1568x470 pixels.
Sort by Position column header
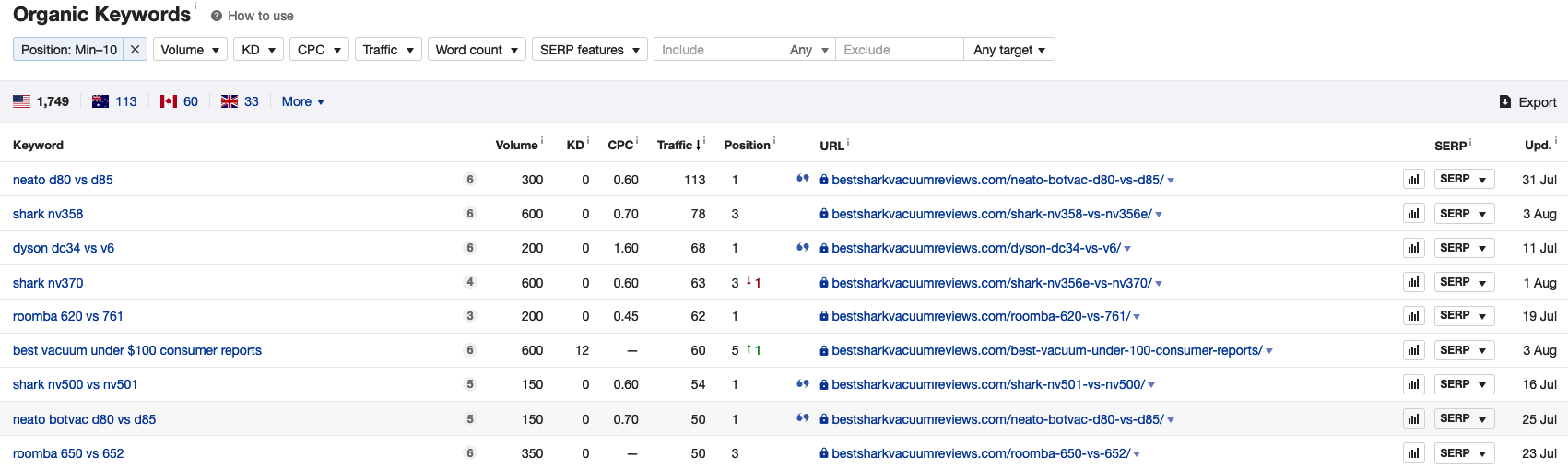coord(747,145)
